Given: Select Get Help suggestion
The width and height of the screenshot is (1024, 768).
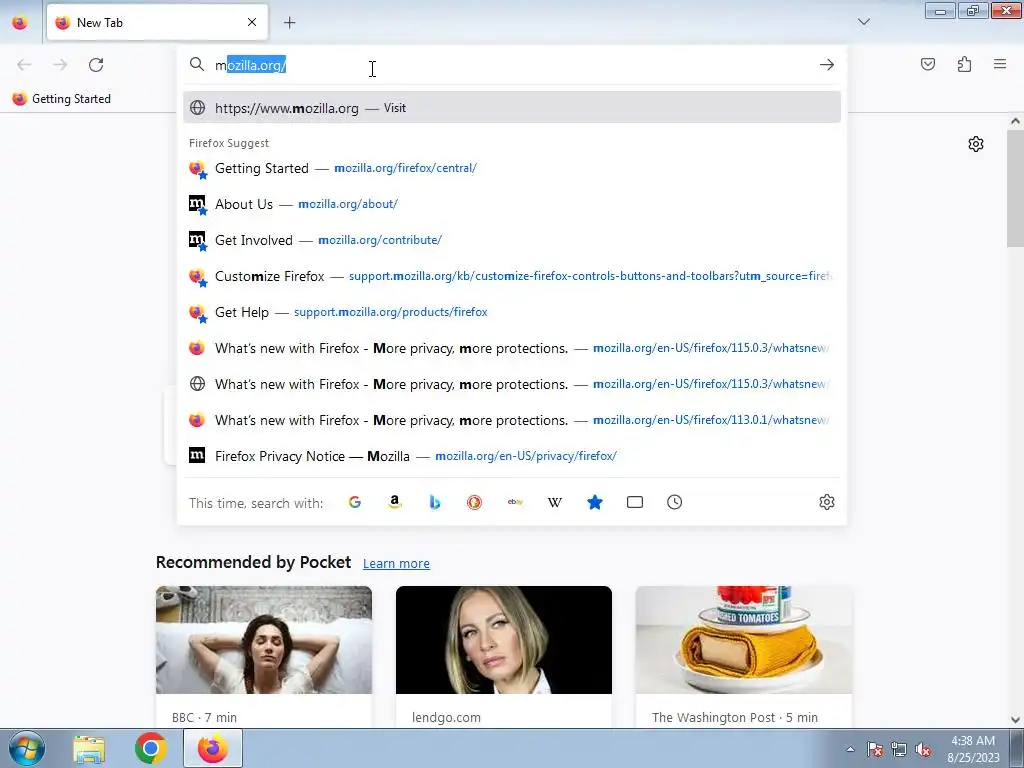Looking at the screenshot, I should point(512,312).
